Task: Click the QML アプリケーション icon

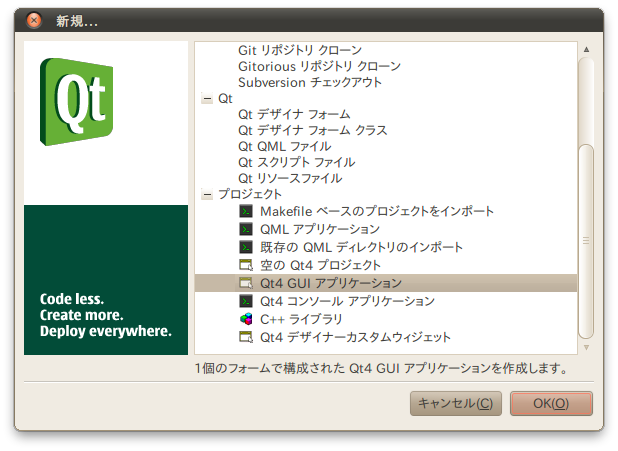Action: click(246, 229)
